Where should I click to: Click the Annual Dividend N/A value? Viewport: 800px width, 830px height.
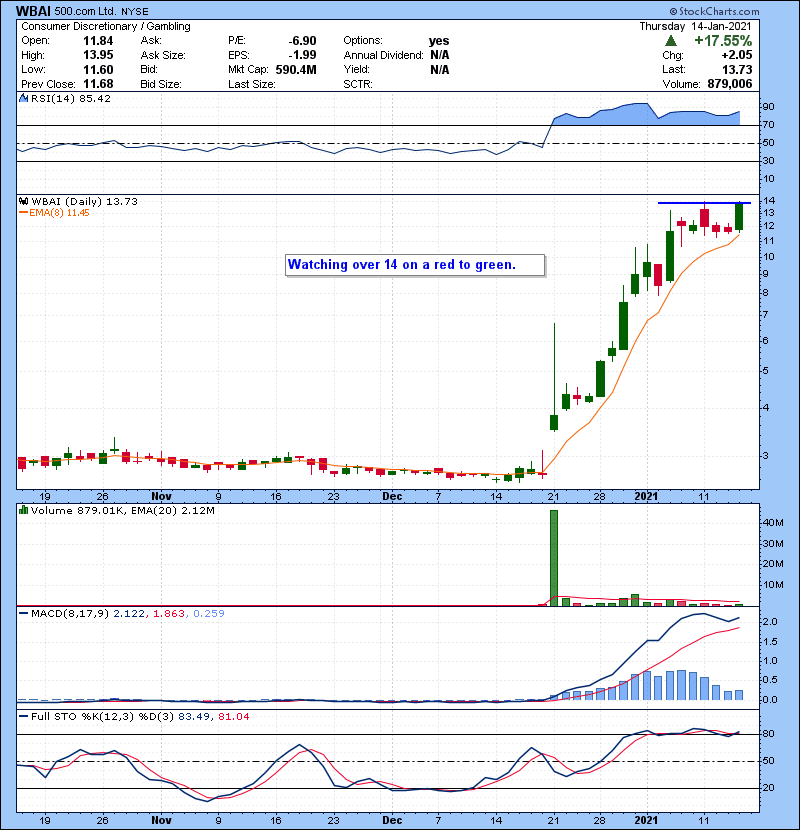(x=439, y=55)
